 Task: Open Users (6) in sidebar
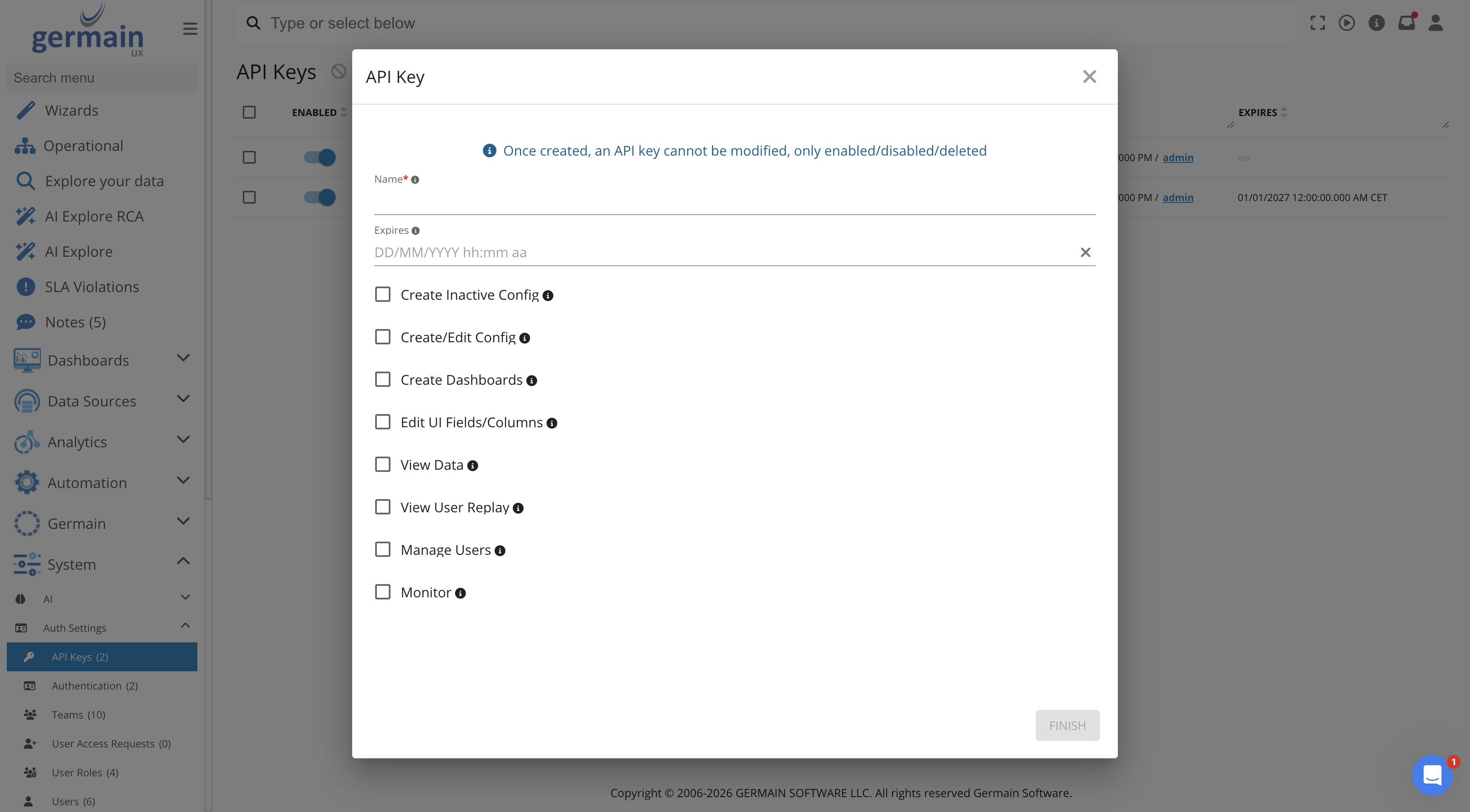point(73,801)
